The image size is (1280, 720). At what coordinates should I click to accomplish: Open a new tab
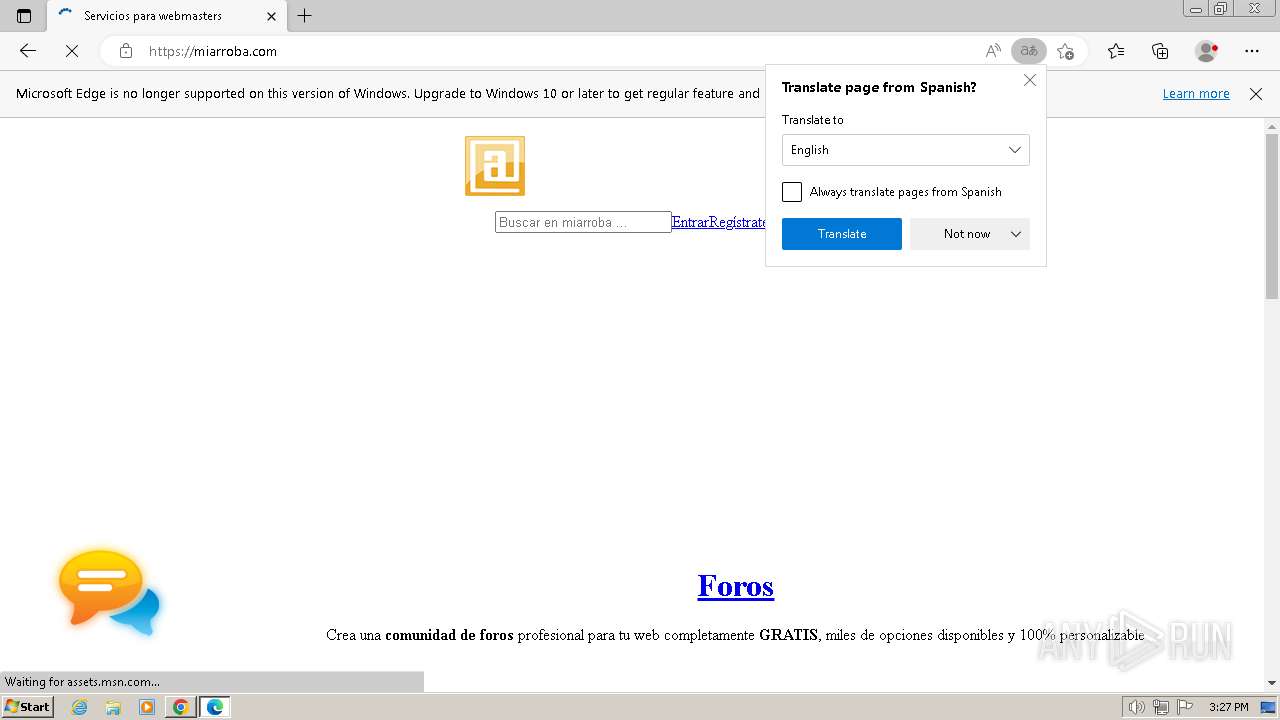(305, 16)
